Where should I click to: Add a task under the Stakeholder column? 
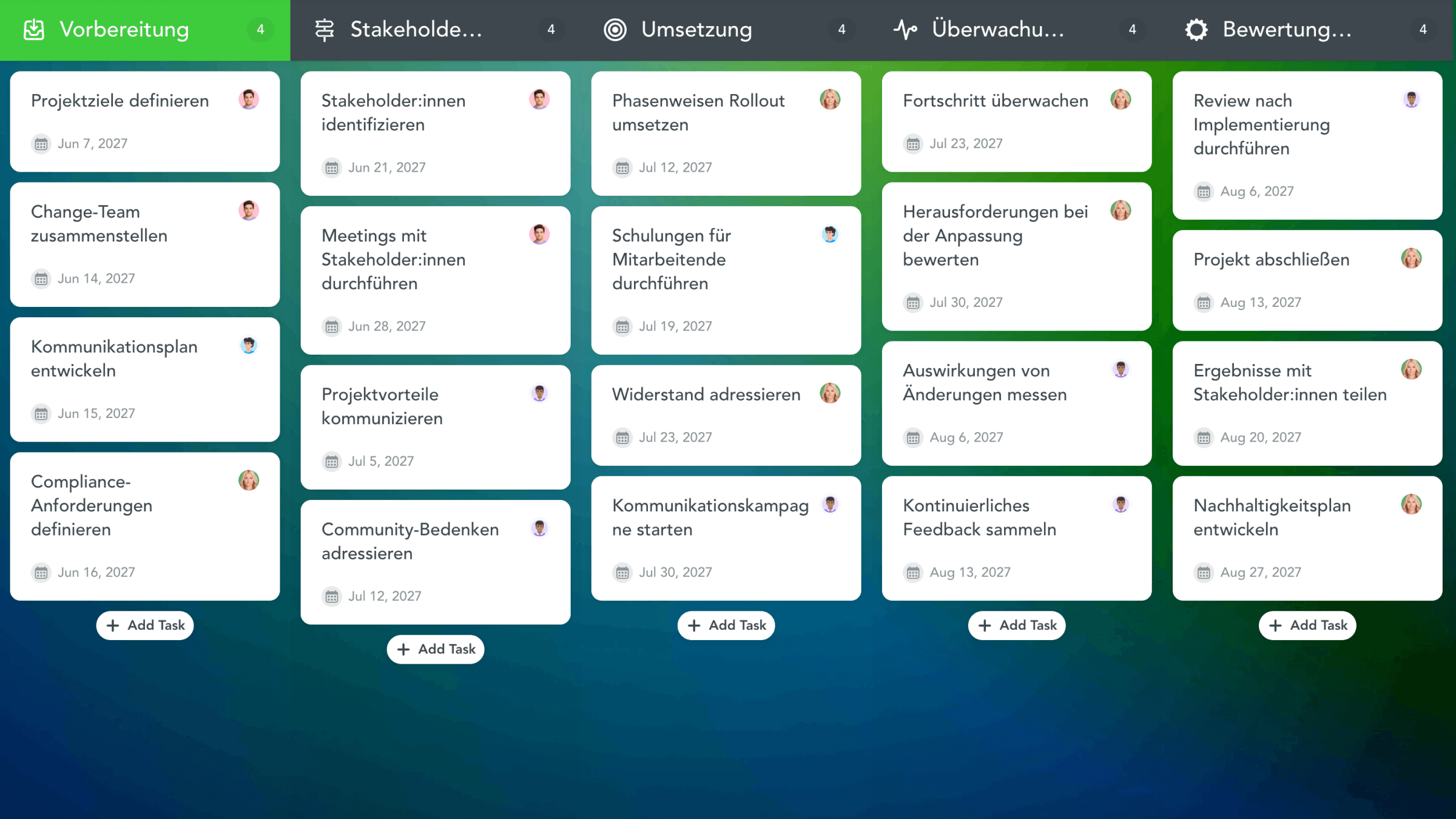(436, 649)
